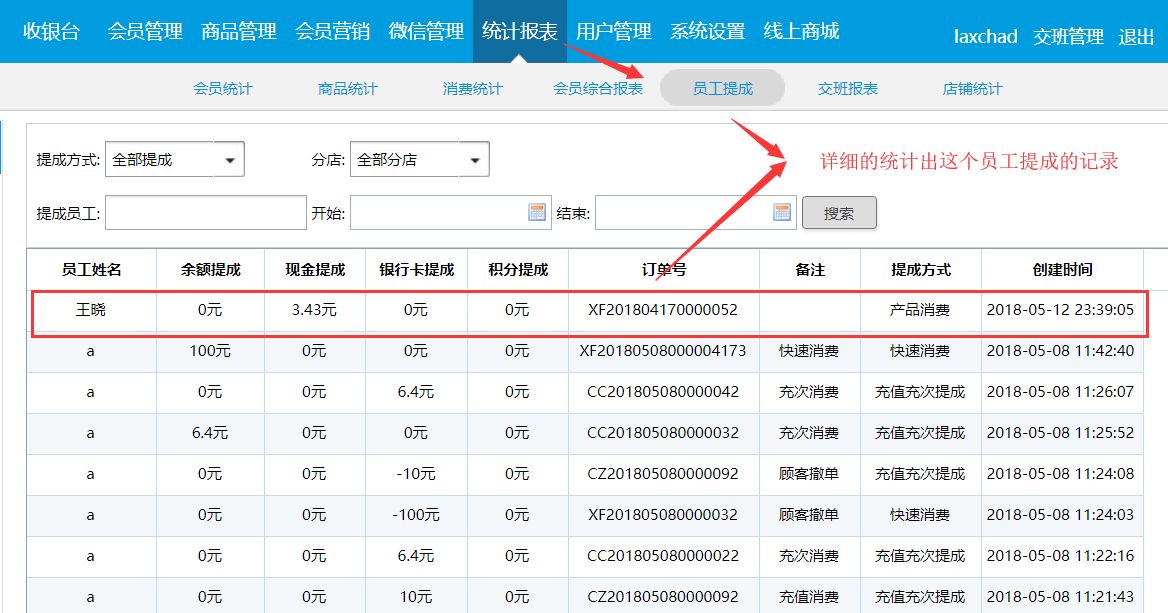Open the 会员综合报表 tab
Image resolution: width=1168 pixels, height=613 pixels.
point(598,89)
